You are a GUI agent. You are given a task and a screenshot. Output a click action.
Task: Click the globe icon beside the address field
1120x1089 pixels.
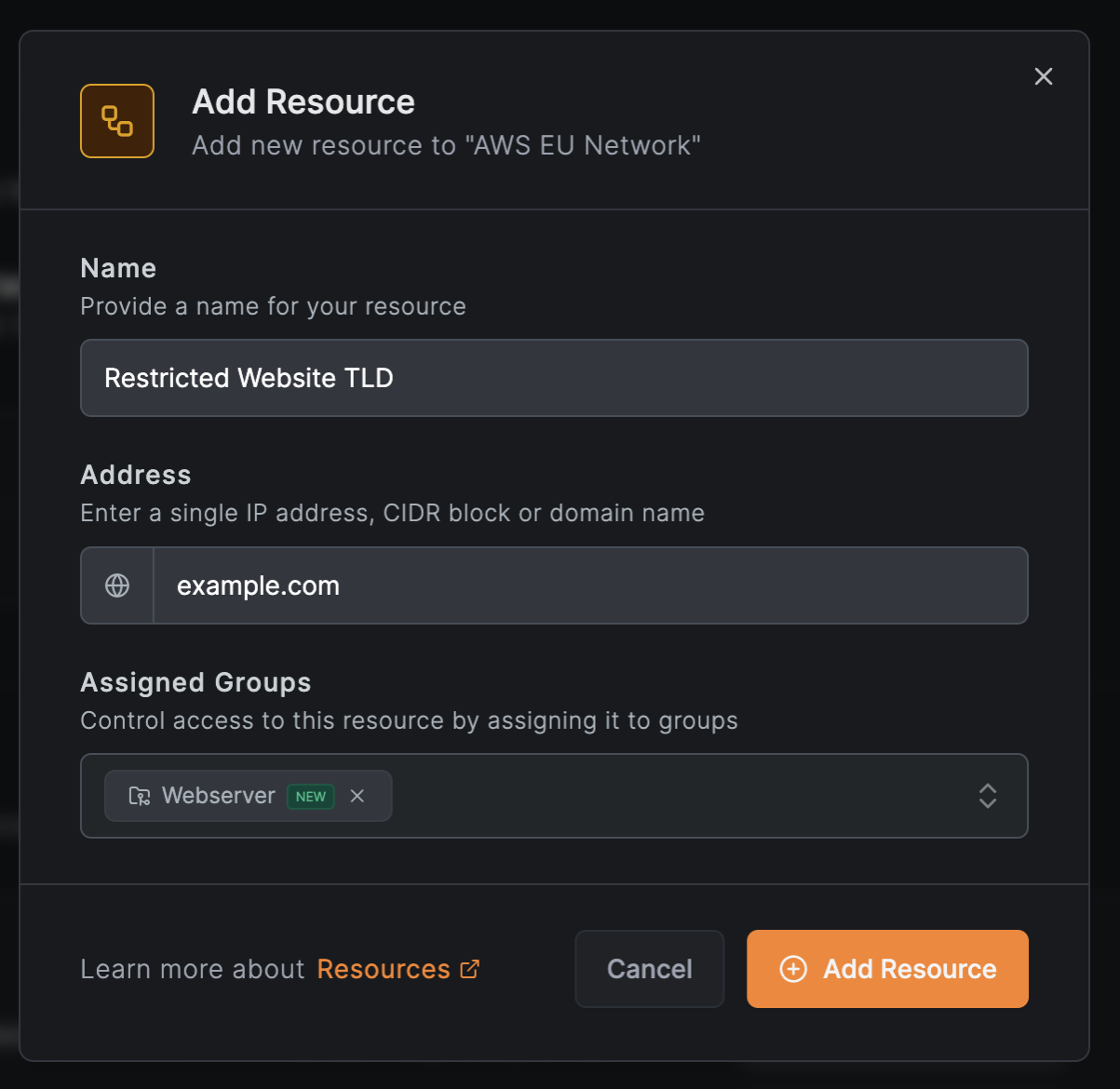pos(117,585)
